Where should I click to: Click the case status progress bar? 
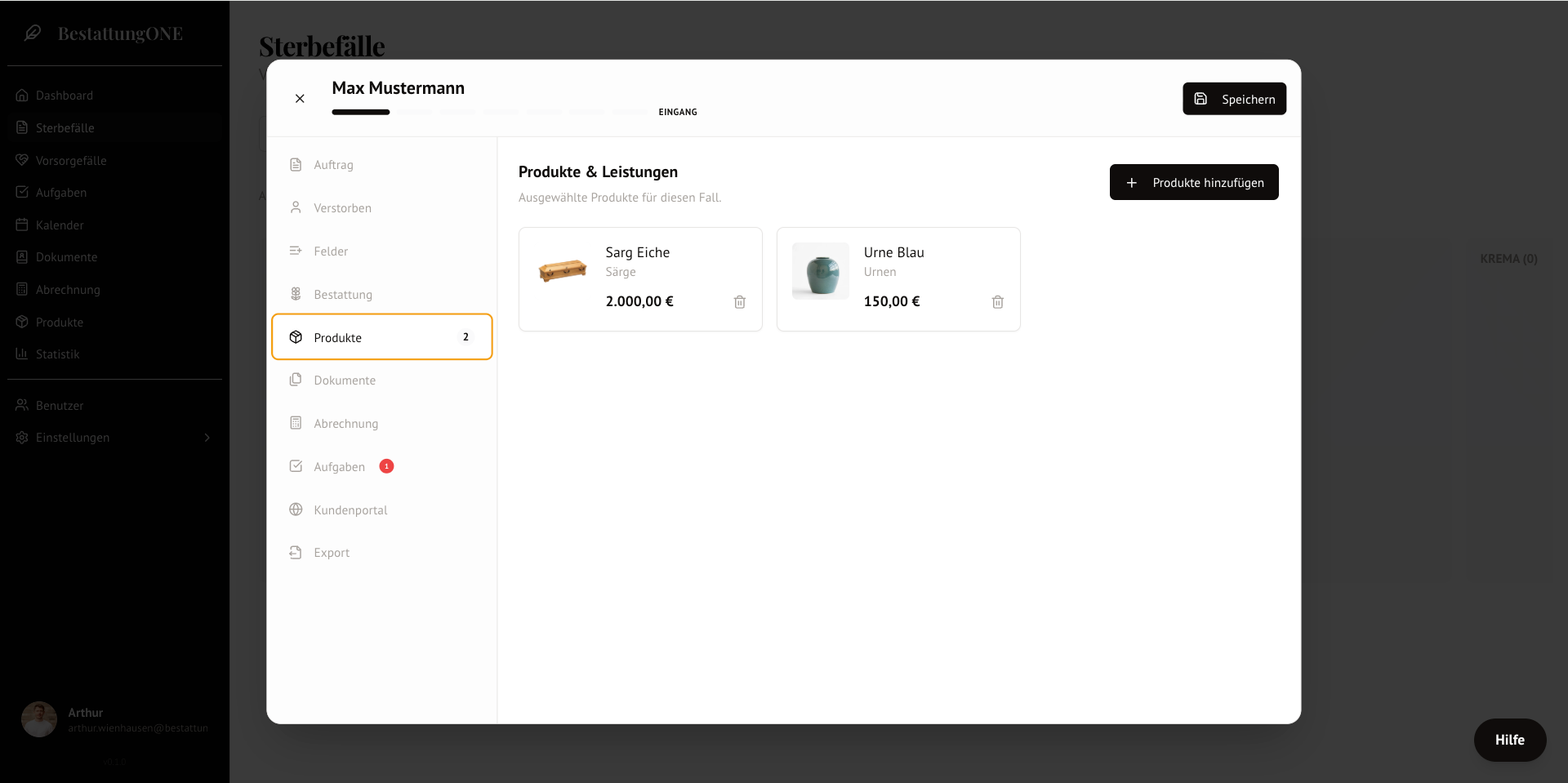490,112
